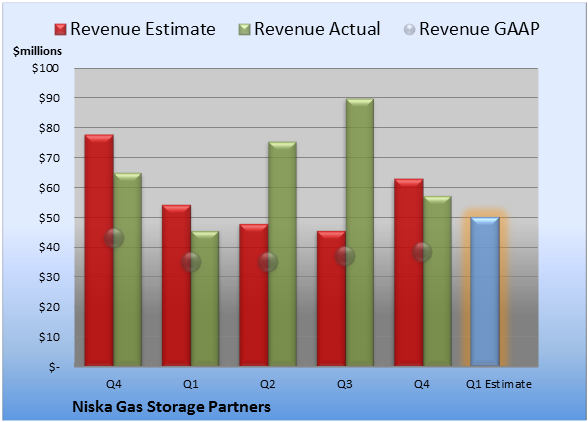Click the '$10' y-axis label
This screenshot has height=422, width=588.
49,337
